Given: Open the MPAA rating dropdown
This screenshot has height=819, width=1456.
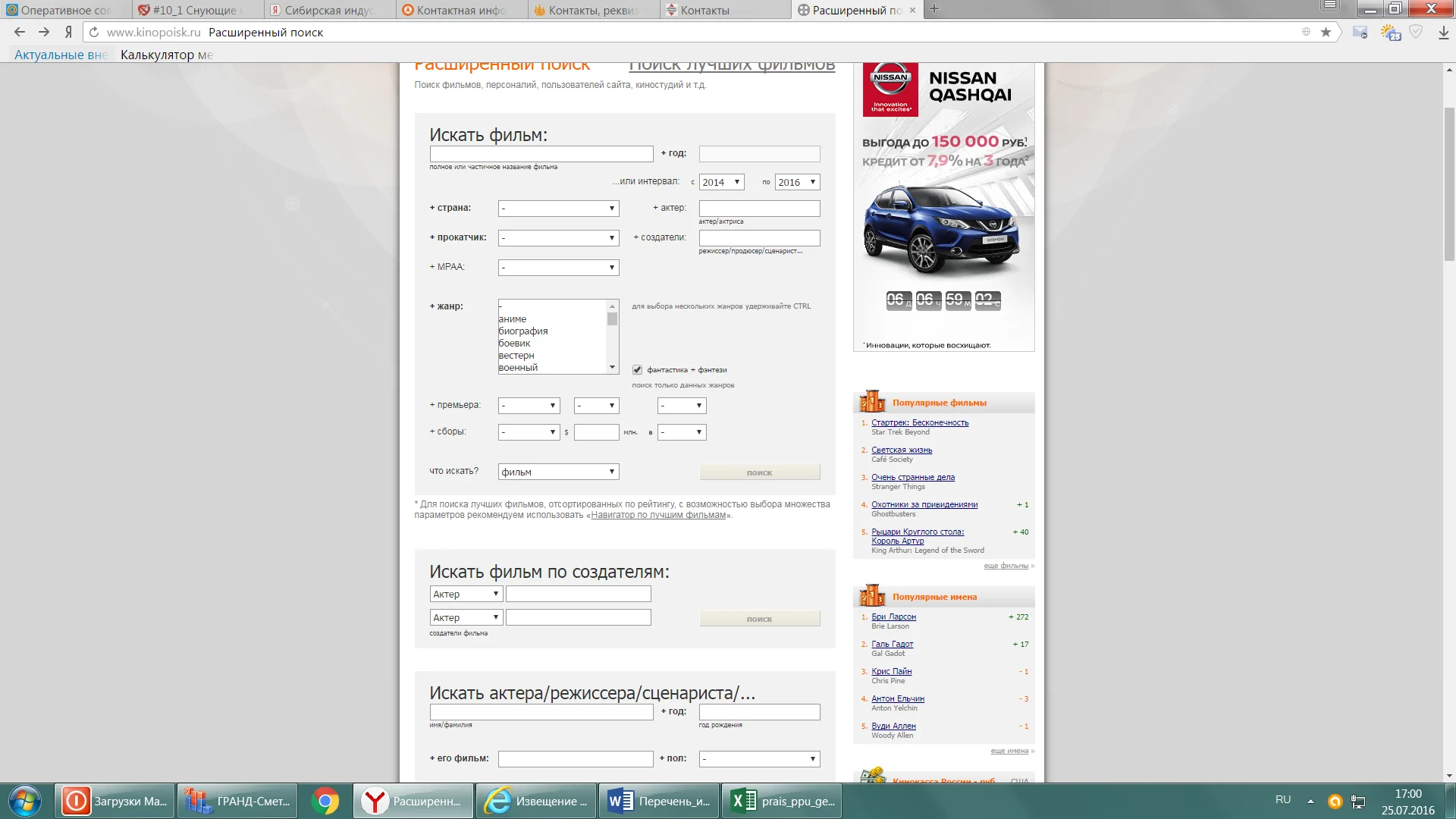Looking at the screenshot, I should (558, 268).
